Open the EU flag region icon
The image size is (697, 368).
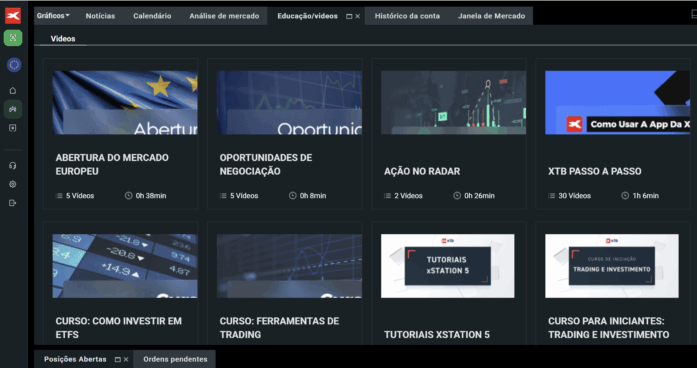pos(14,65)
